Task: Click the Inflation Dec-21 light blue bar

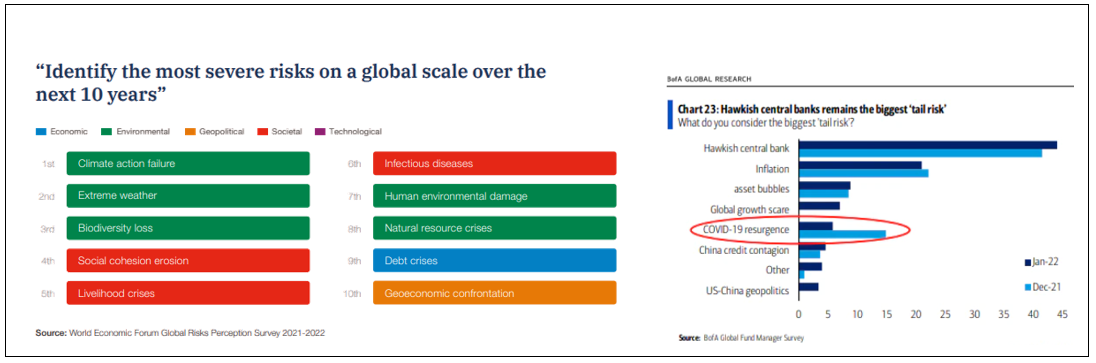Action: 864,173
